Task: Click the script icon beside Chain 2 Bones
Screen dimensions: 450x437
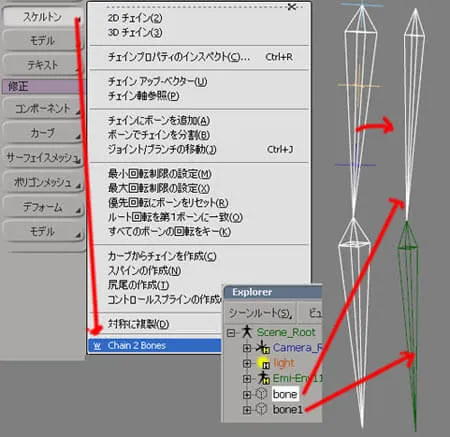Action: pyautogui.click(x=97, y=346)
